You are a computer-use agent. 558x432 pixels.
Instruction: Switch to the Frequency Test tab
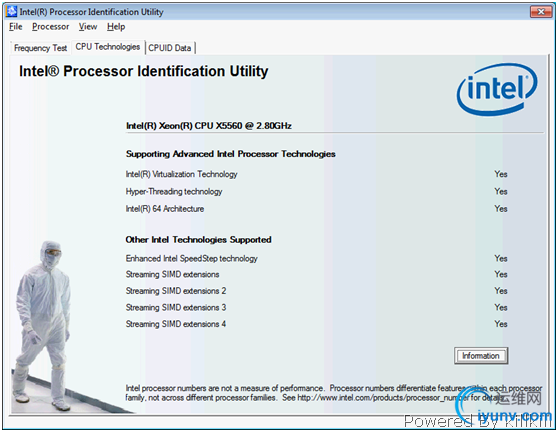click(x=41, y=48)
